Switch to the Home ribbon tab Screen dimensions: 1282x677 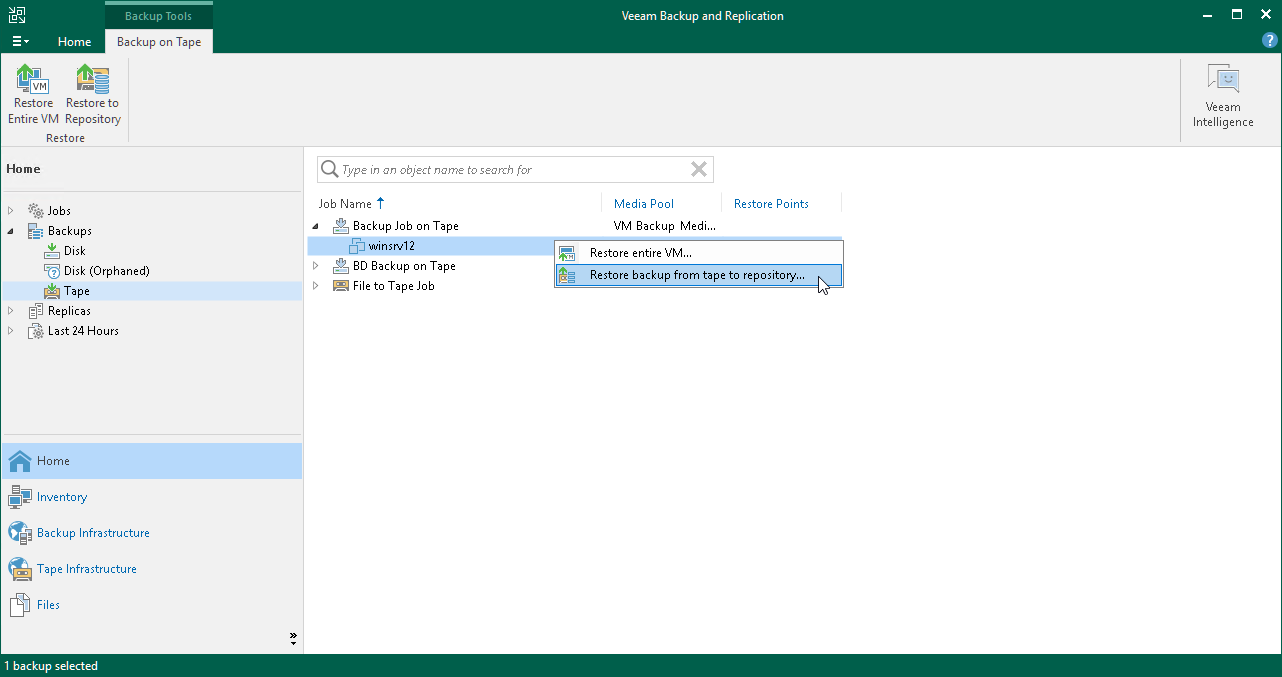[74, 41]
